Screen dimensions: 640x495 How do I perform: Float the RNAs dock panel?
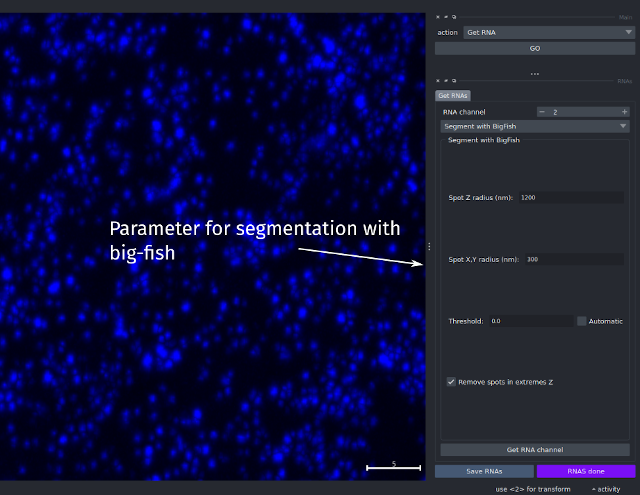[x=454, y=81]
